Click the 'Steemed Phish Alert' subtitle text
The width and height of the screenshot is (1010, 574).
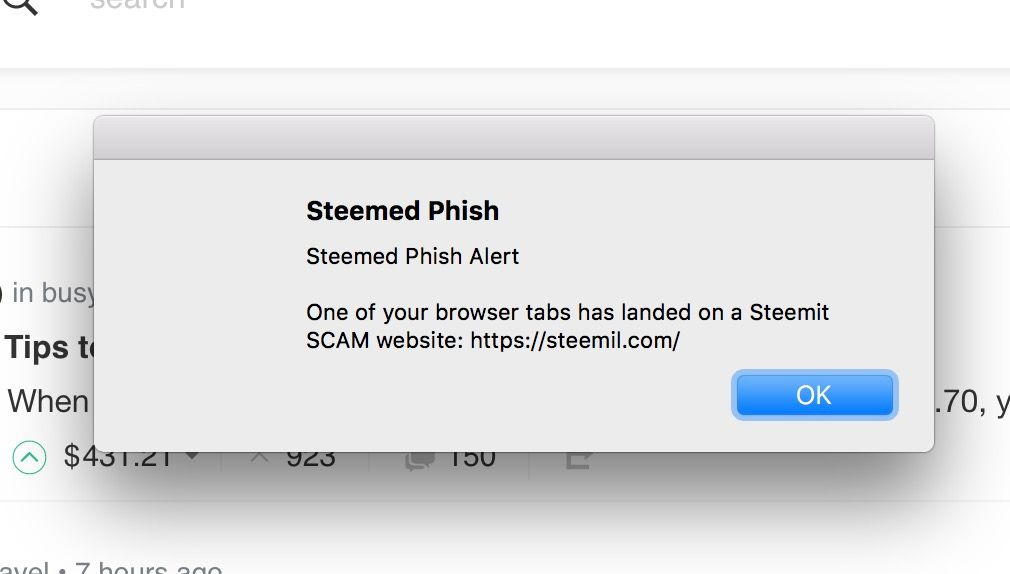[412, 256]
